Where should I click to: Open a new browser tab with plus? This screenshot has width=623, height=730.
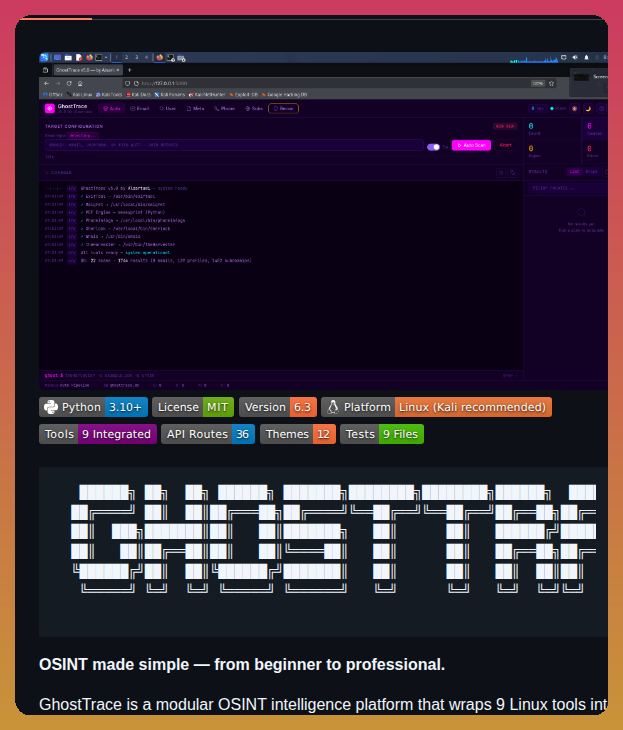pyautogui.click(x=130, y=70)
